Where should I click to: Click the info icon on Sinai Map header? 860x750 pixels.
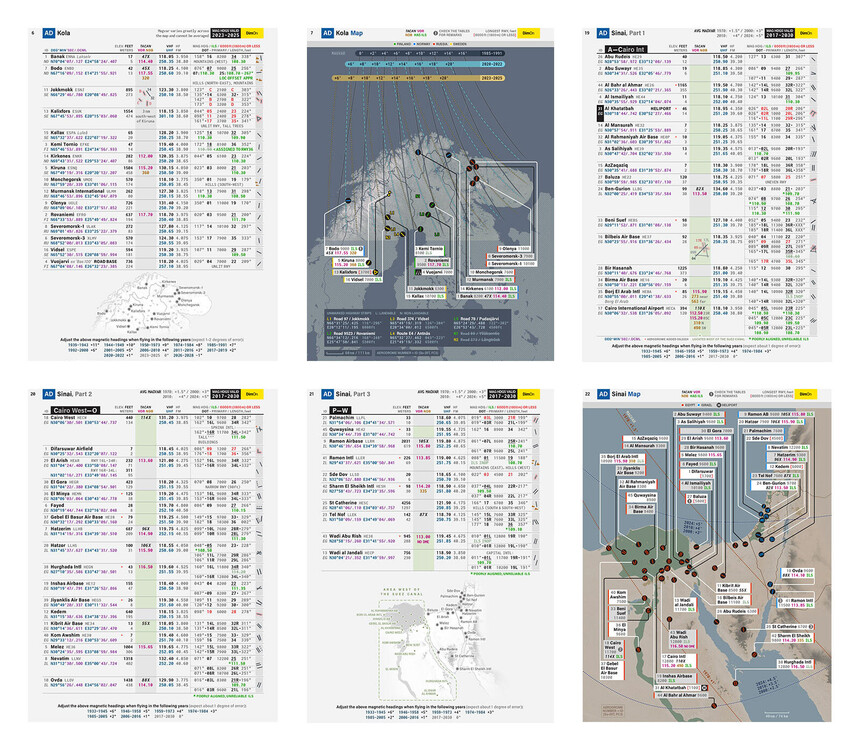pos(711,394)
